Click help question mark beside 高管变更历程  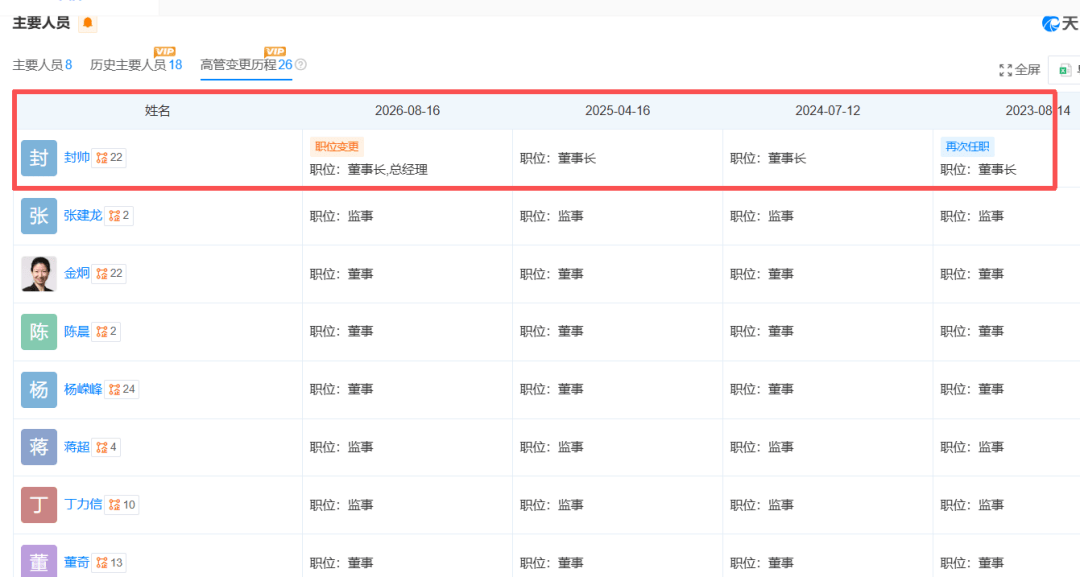[301, 65]
